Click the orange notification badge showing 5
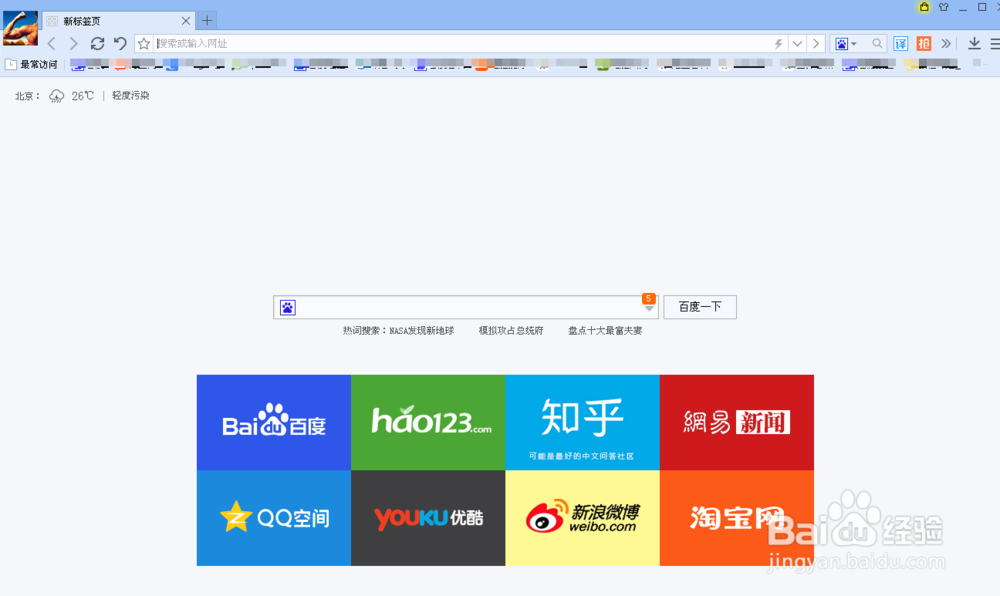Viewport: 1000px width, 596px height. (648, 297)
